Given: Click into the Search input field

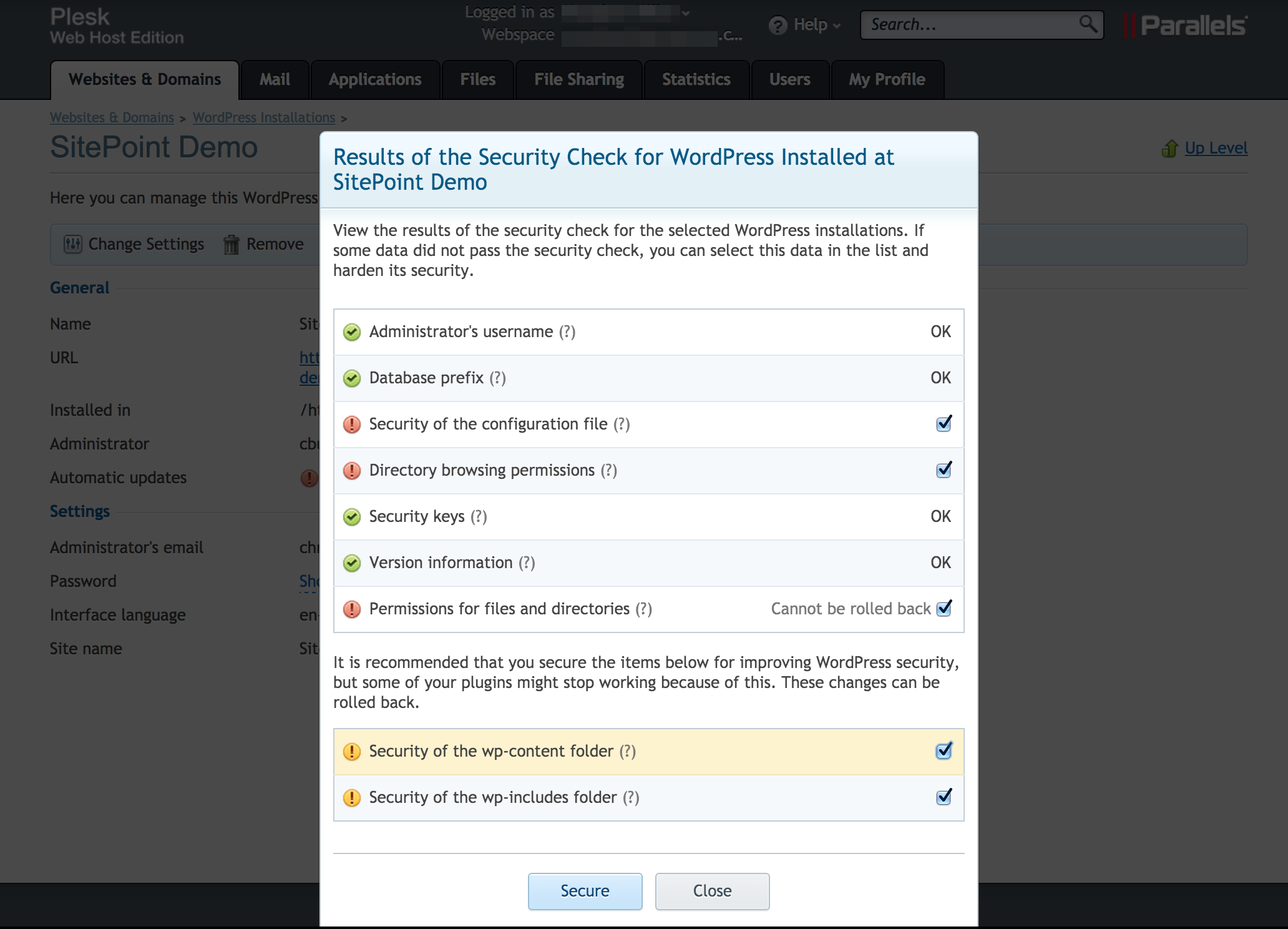Looking at the screenshot, I should [x=970, y=25].
